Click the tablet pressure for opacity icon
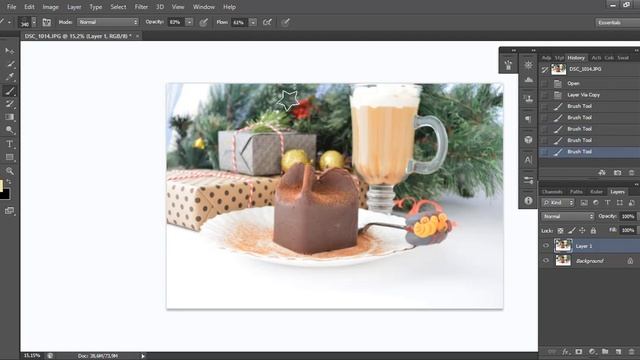Screen dimensions: 640x360 coord(203,22)
